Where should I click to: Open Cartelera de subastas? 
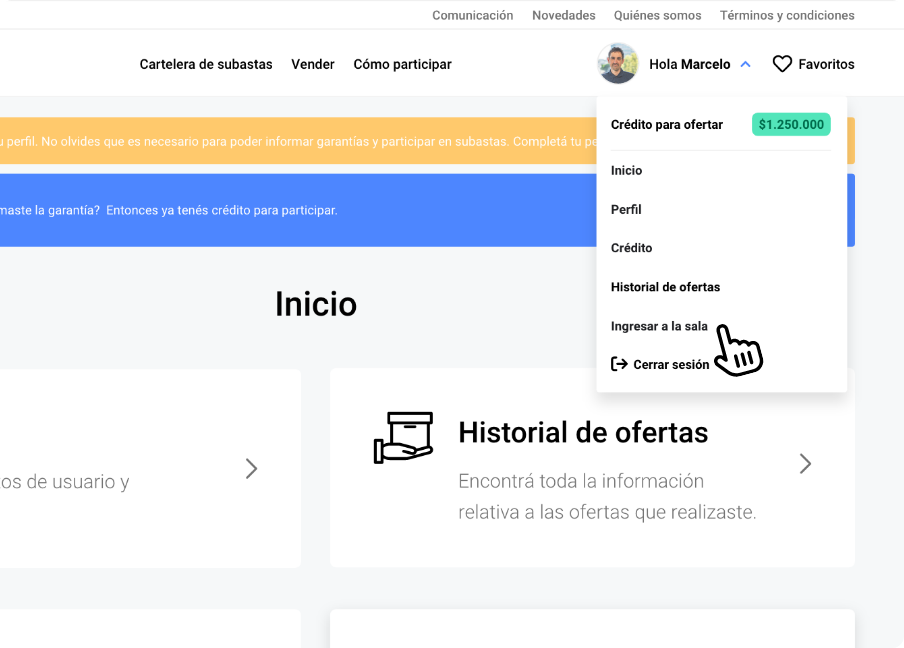pyautogui.click(x=206, y=63)
